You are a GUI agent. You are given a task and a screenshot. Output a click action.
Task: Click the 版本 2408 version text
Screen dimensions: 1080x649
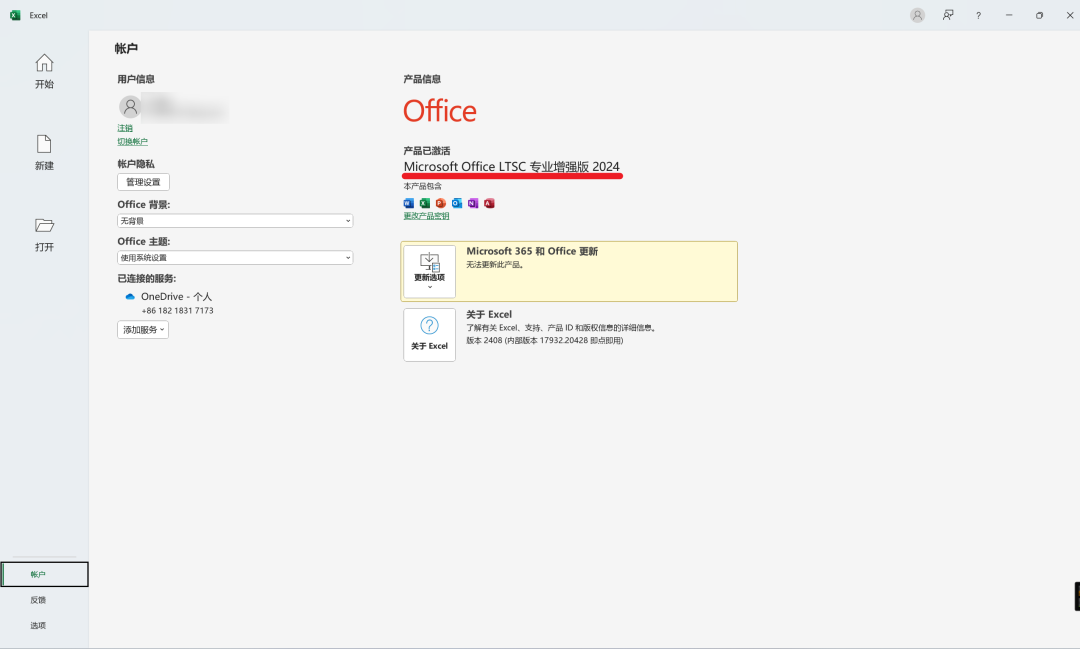pyautogui.click(x=544, y=340)
